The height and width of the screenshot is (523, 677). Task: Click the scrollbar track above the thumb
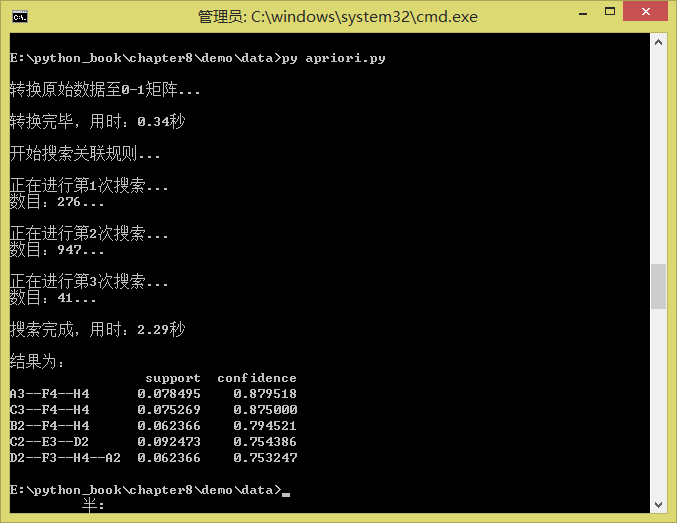(658, 150)
